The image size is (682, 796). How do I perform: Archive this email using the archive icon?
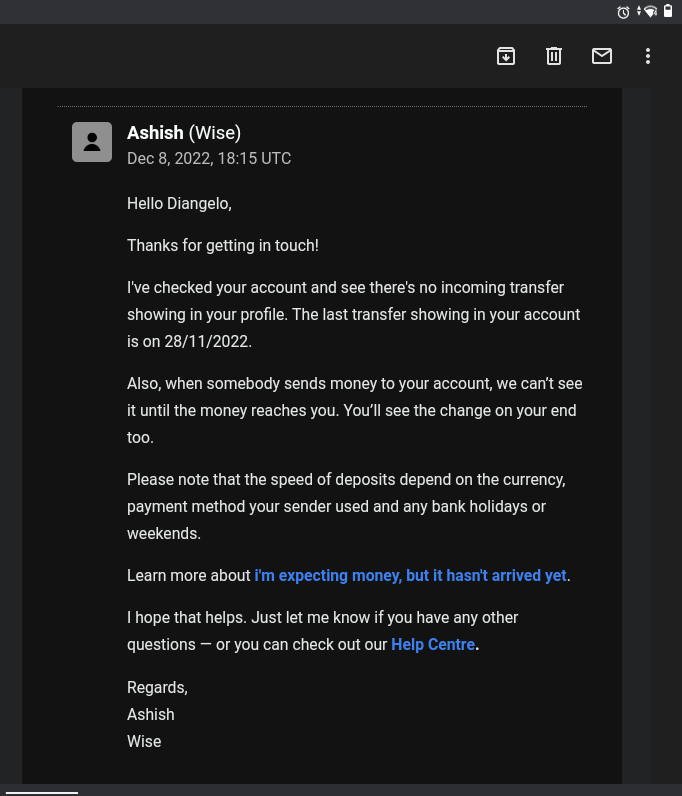tap(506, 56)
